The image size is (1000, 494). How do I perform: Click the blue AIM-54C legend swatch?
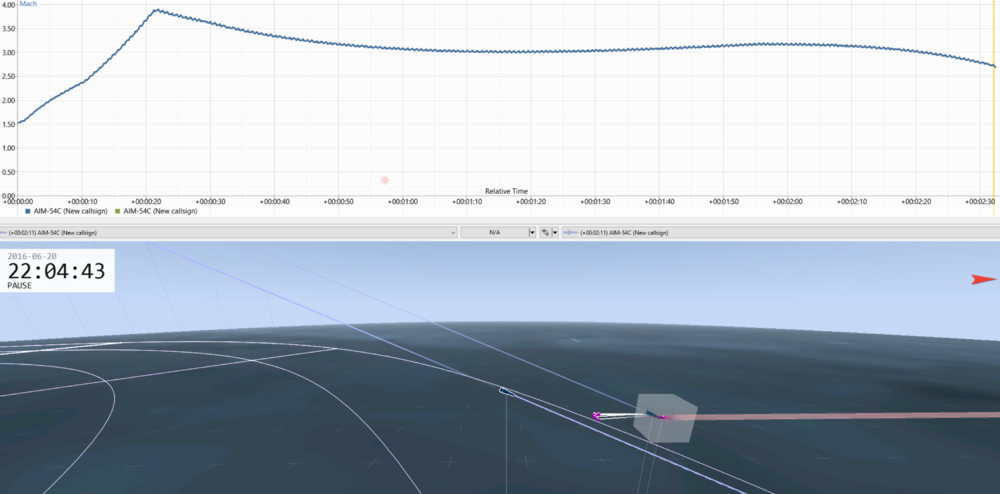(x=27, y=211)
